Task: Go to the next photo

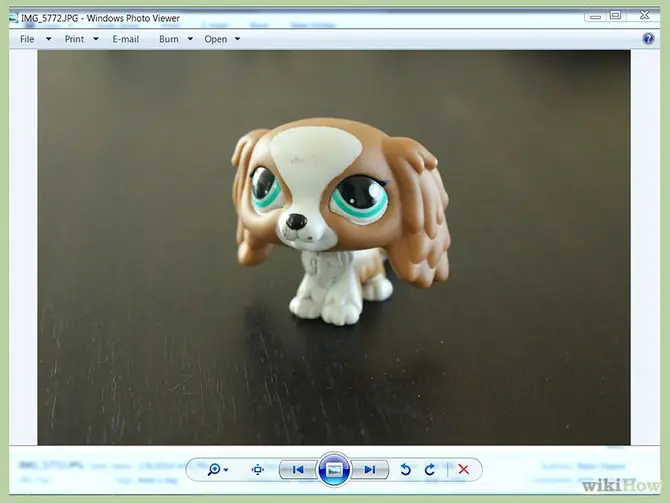Action: tap(370, 470)
